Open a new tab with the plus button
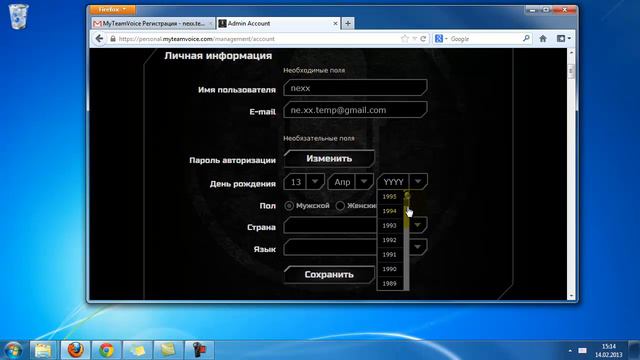 [348, 24]
